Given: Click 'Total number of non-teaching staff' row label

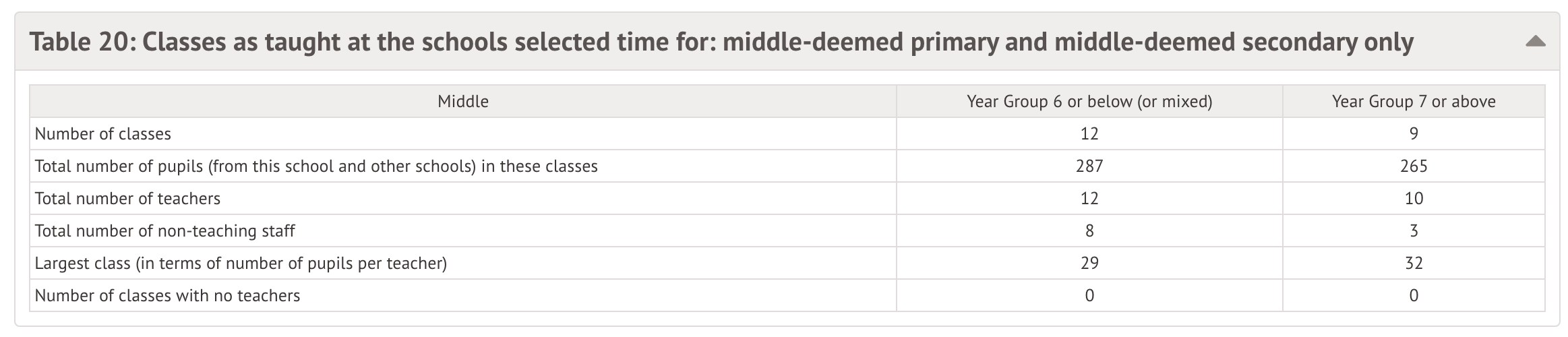Looking at the screenshot, I should coord(164,231).
